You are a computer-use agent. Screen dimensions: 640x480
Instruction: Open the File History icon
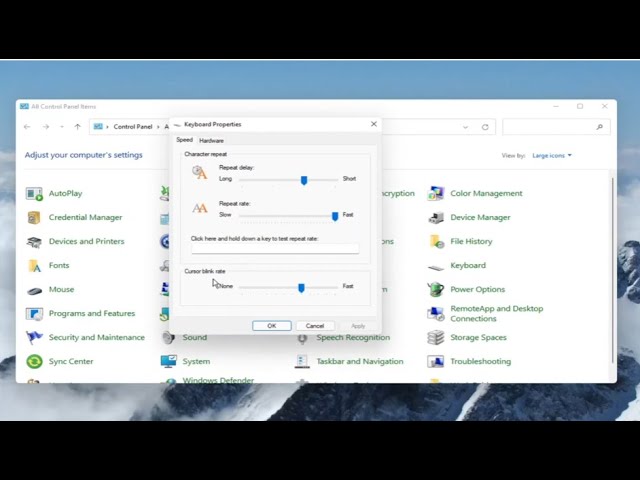(436, 242)
